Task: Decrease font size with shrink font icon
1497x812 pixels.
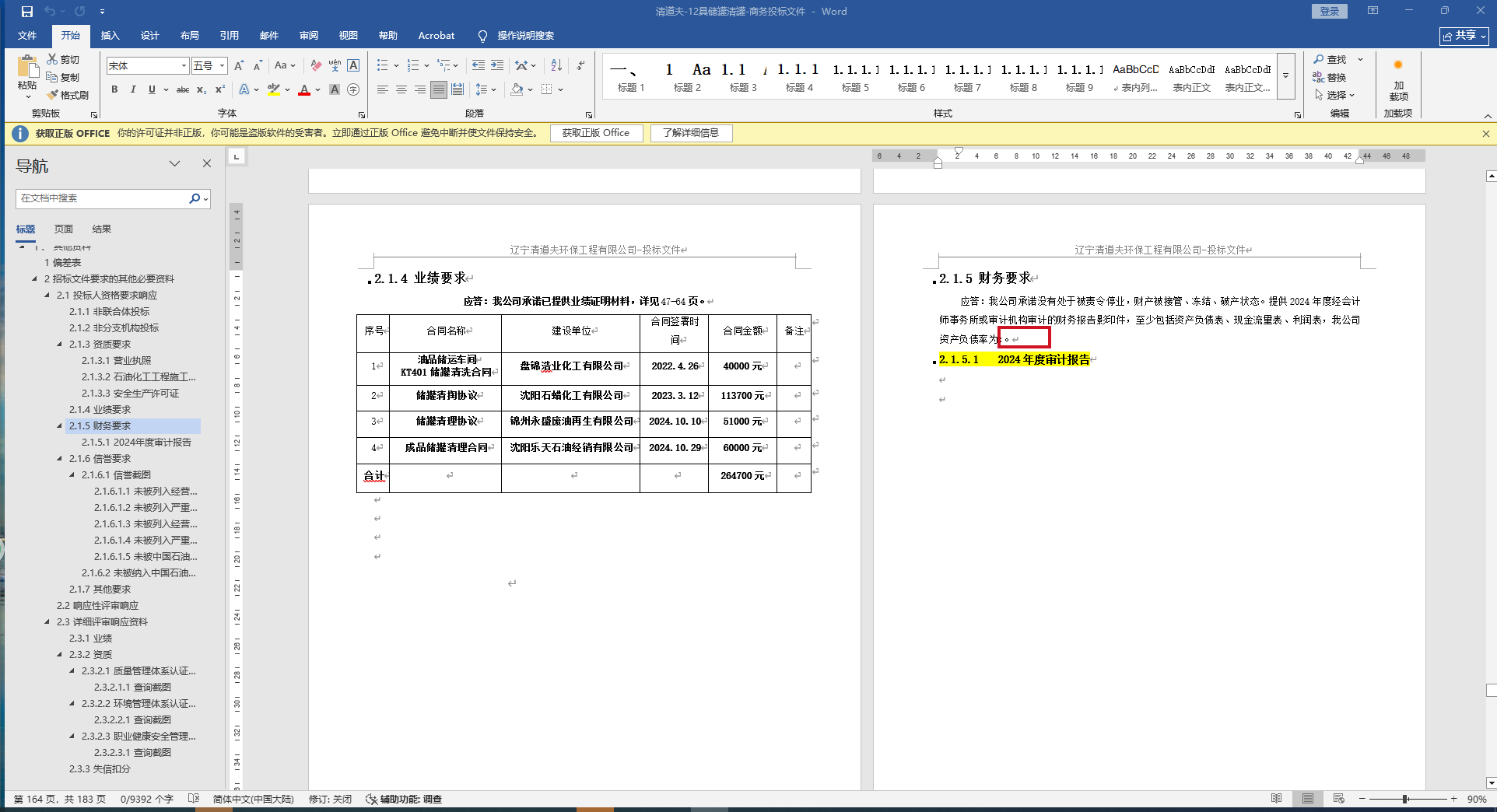Action: (x=258, y=66)
